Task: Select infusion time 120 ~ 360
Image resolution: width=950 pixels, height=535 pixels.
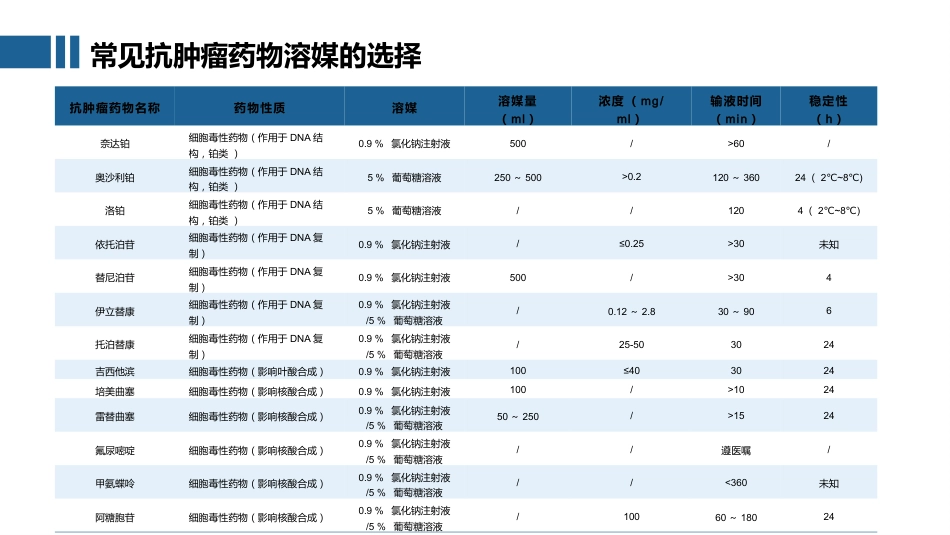Action: 736,178
